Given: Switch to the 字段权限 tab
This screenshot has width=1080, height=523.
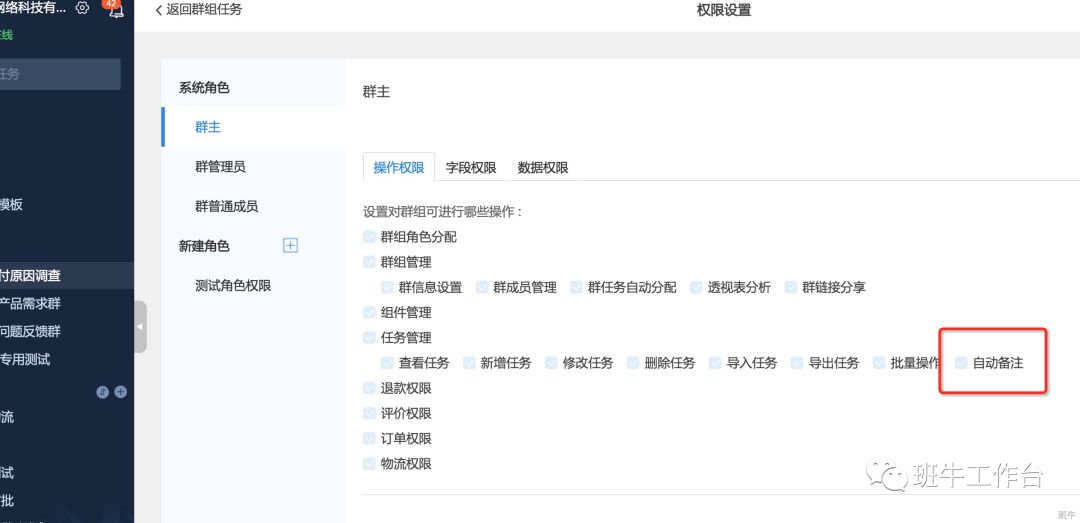Looking at the screenshot, I should point(471,168).
